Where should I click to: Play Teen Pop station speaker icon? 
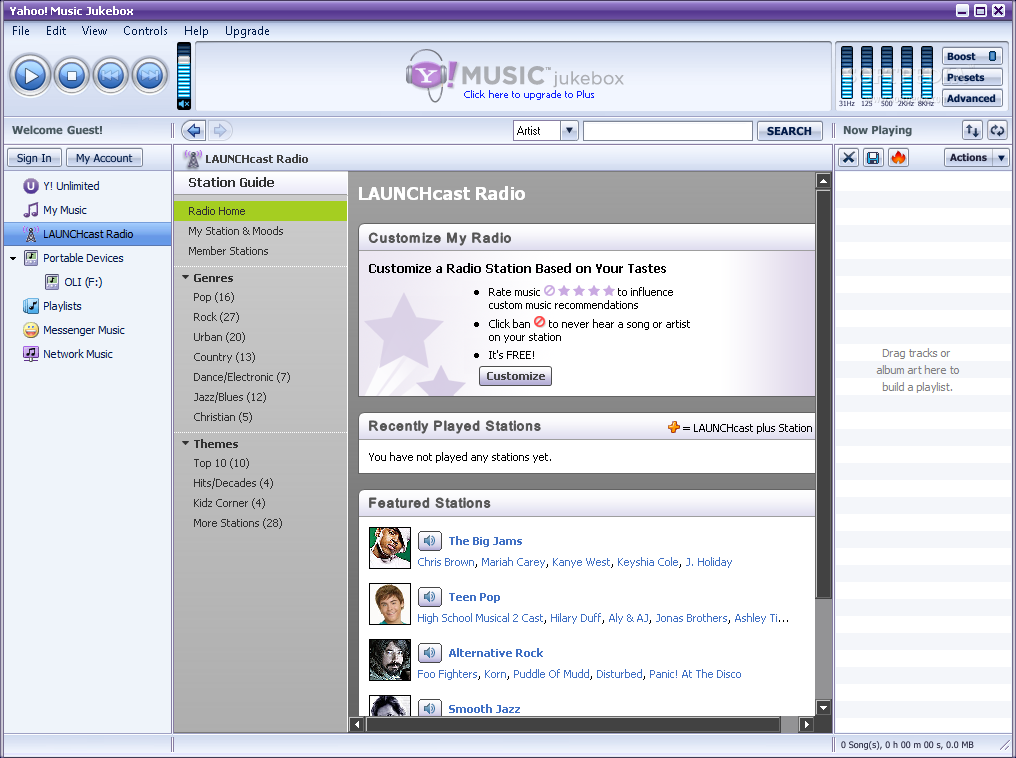pyautogui.click(x=429, y=596)
